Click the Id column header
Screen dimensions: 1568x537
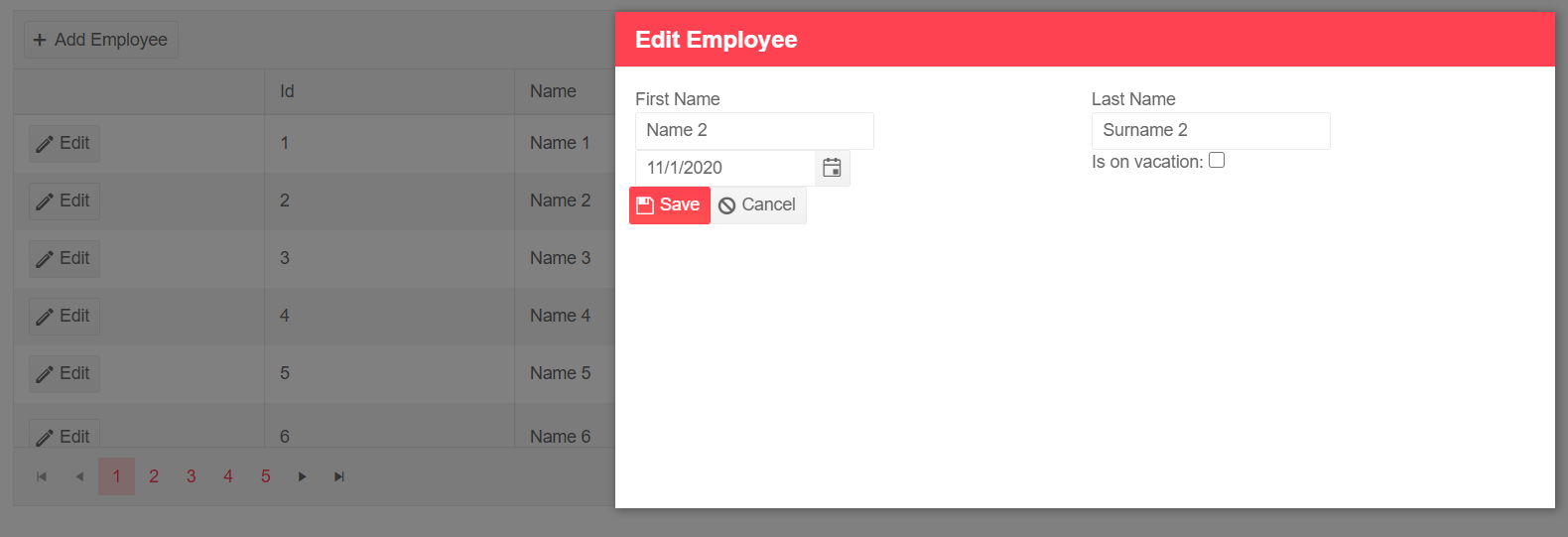point(287,91)
